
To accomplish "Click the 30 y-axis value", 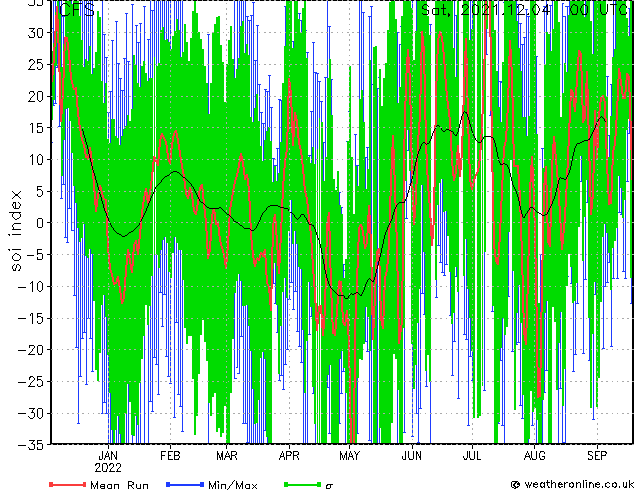I will [35, 33].
